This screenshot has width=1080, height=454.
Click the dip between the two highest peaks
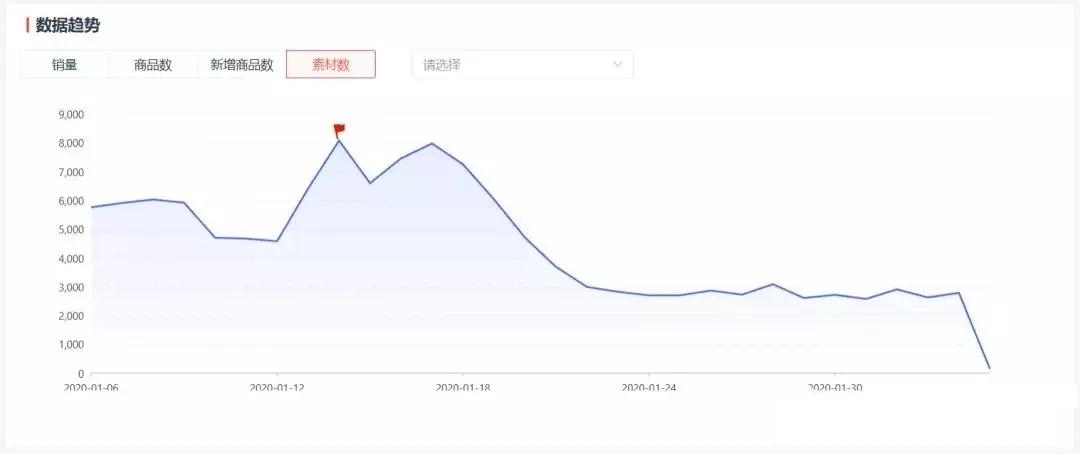pyautogui.click(x=370, y=183)
